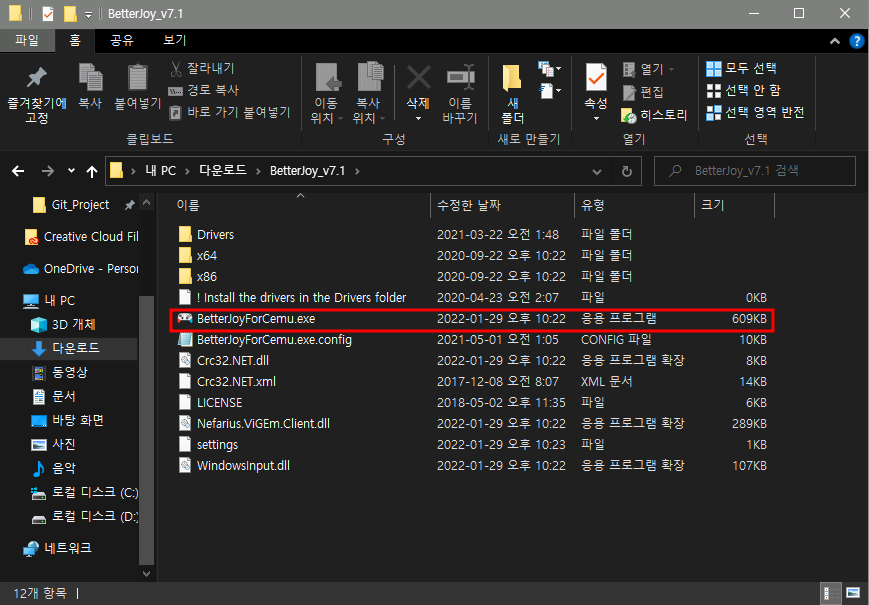Select 3D 개체 in navigation pane
The height and width of the screenshot is (605, 869).
[63, 324]
